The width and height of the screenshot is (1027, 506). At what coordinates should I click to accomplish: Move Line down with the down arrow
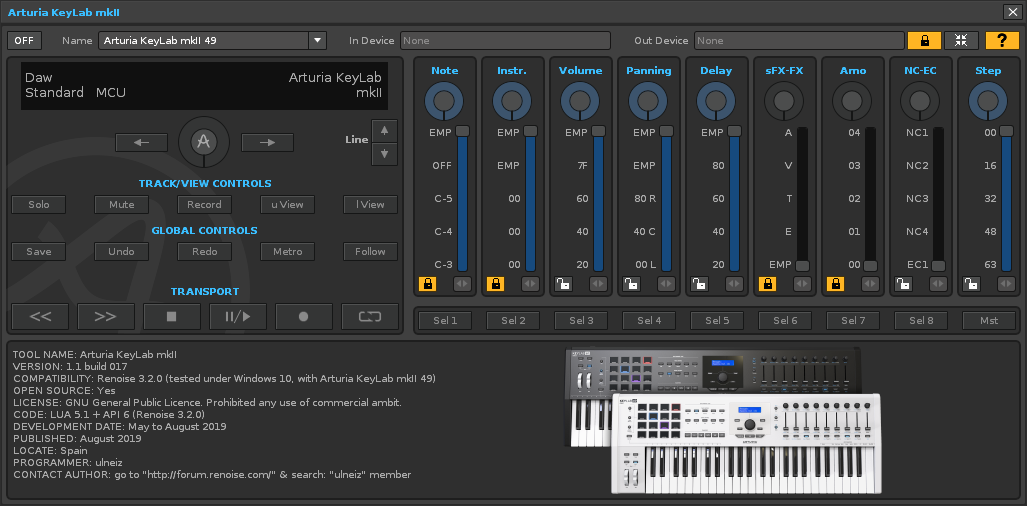point(384,154)
